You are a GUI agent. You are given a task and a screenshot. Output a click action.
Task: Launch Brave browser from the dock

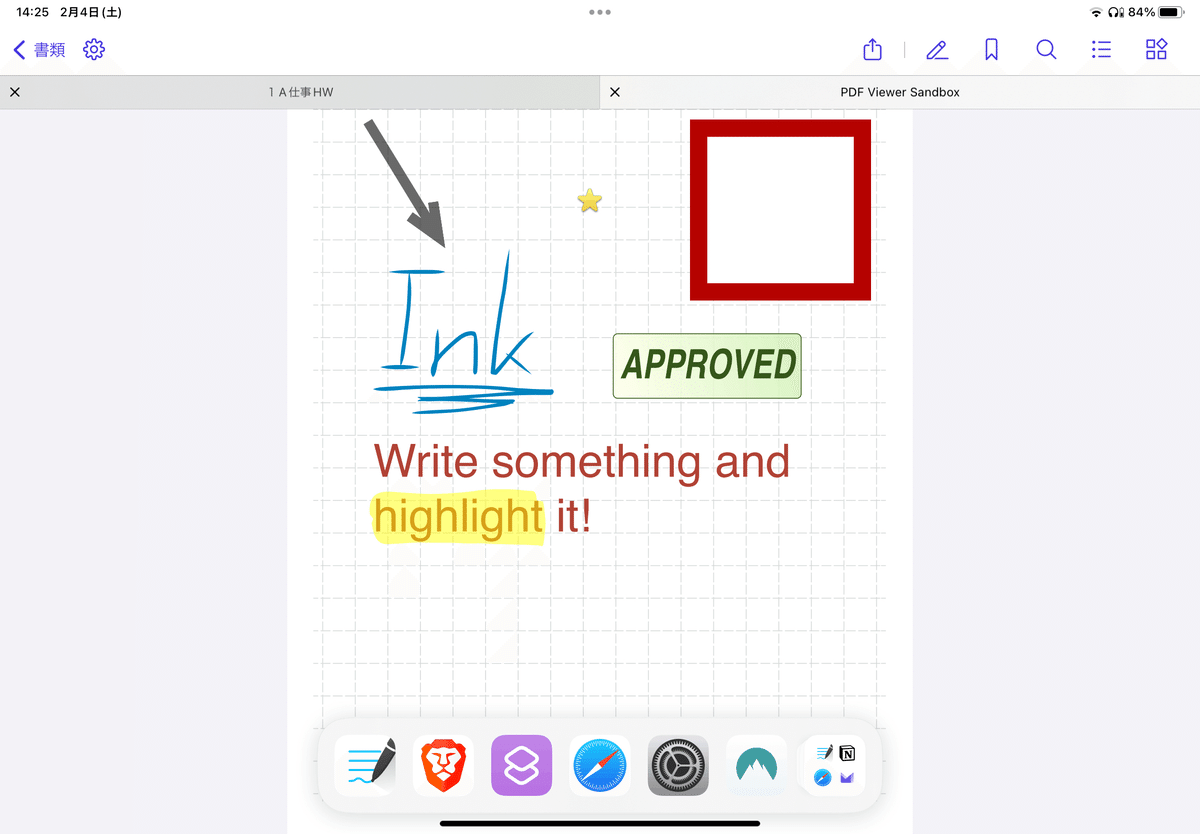tap(443, 765)
